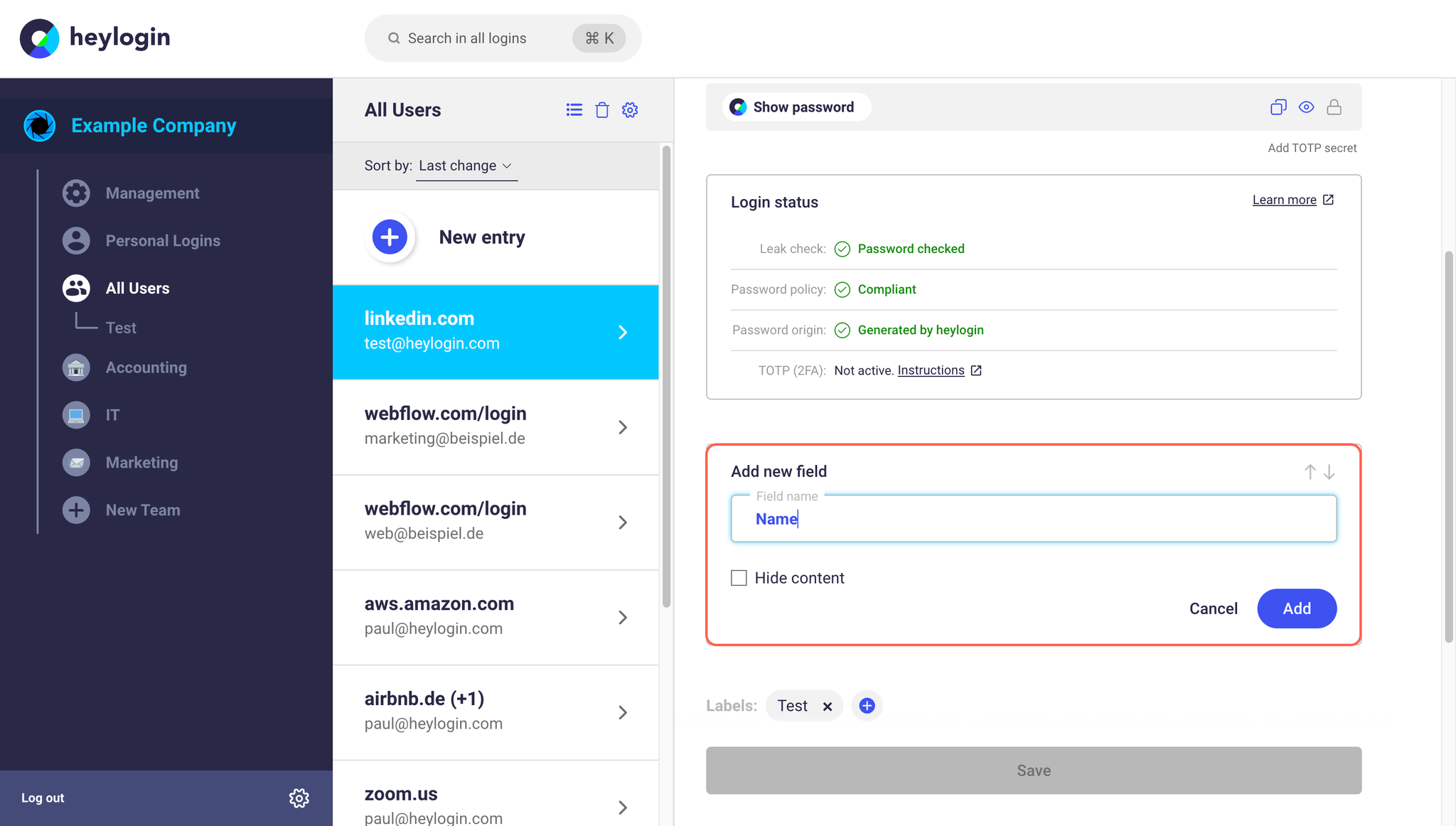Screen dimensions: 1456x826
Task: Open the Example Company logo icon
Action: (x=39, y=126)
